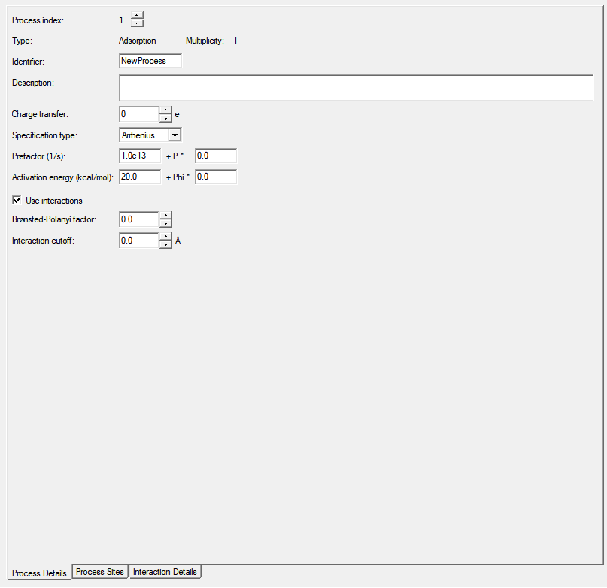Decrement the Bronsted-Polanyi factor

[165, 224]
